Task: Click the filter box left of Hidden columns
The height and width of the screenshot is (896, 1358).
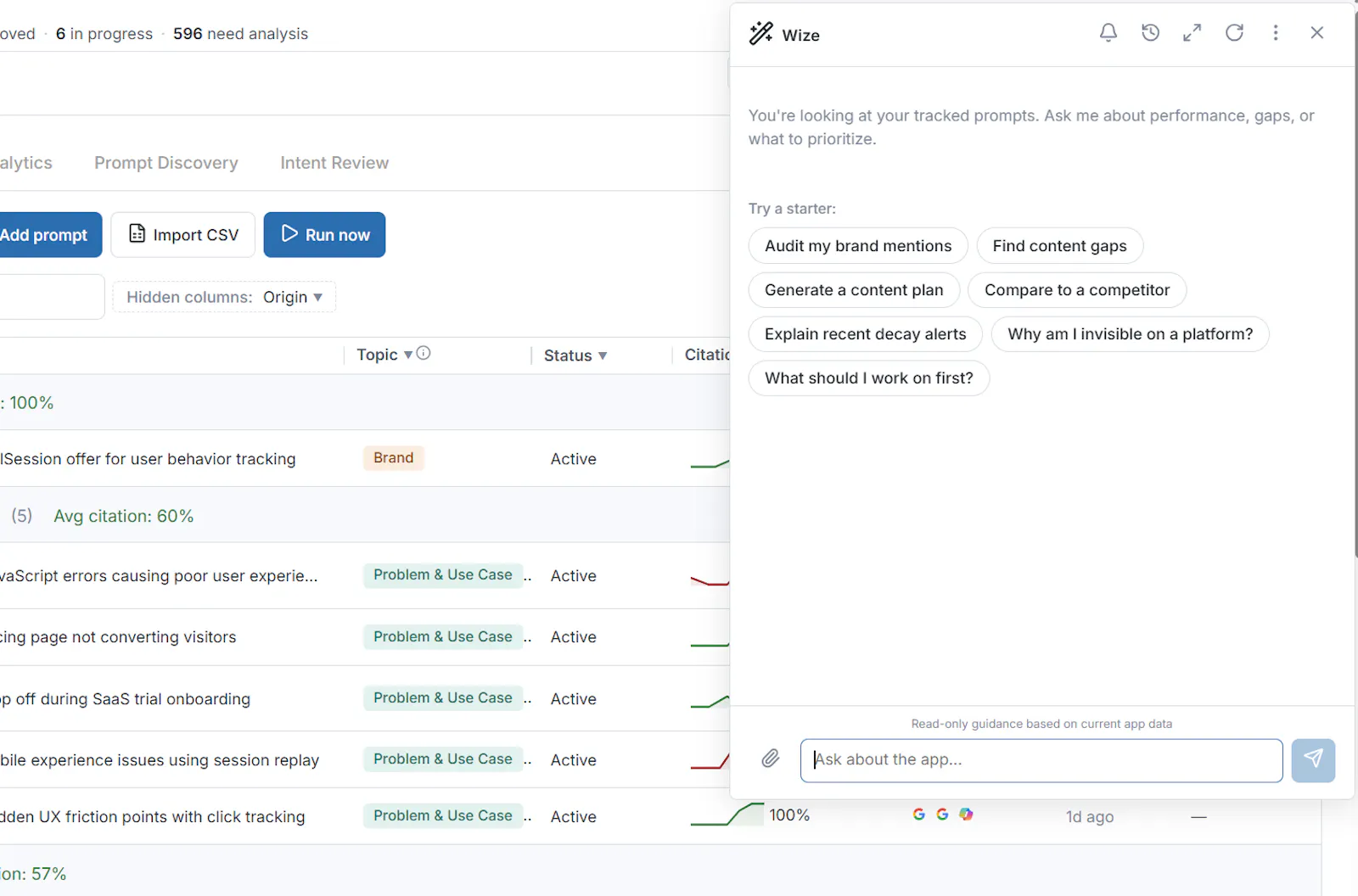Action: pyautogui.click(x=51, y=297)
